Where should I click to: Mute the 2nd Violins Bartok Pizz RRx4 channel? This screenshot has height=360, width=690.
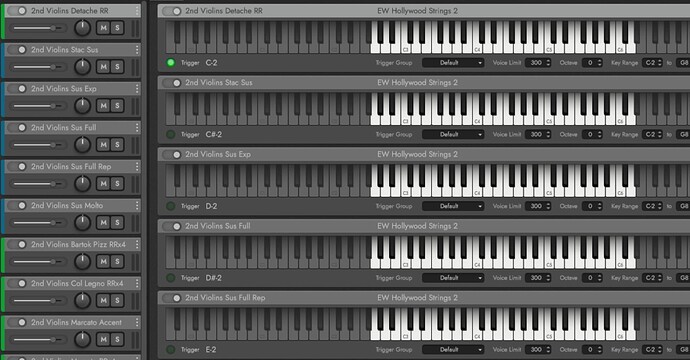click(103, 261)
